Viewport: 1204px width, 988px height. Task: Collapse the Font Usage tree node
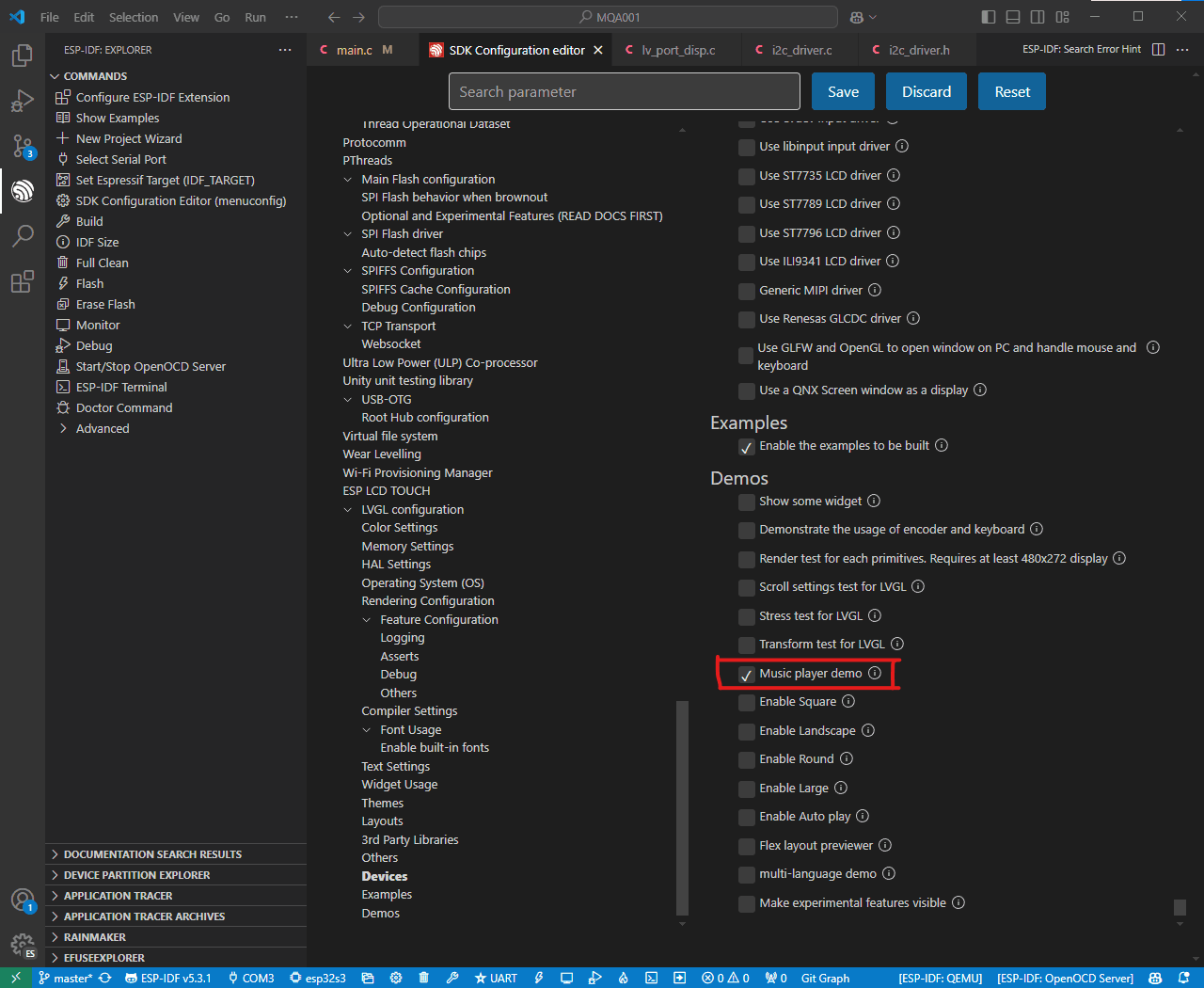pos(367,730)
